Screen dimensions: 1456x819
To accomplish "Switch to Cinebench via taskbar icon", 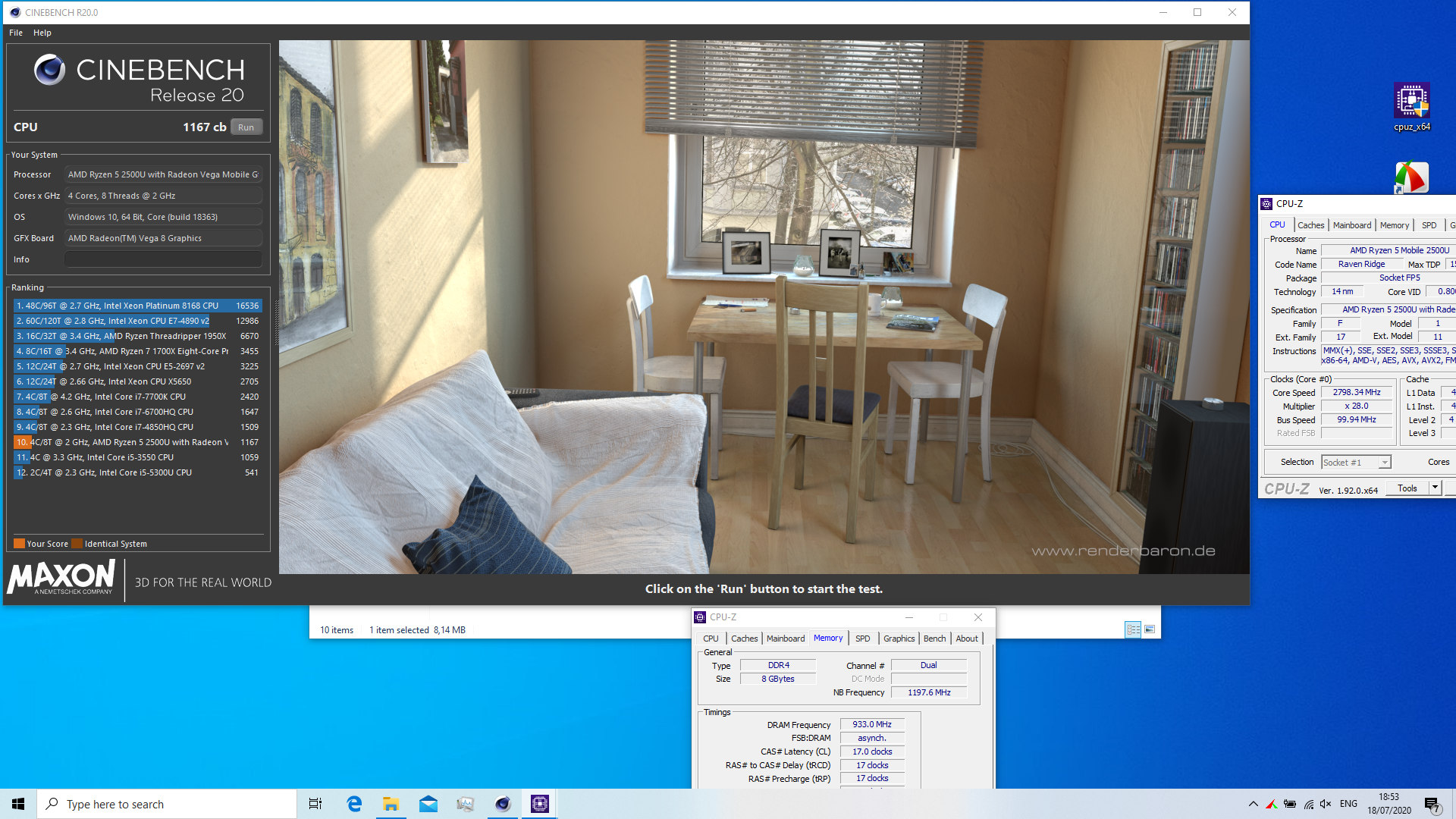I will click(503, 804).
